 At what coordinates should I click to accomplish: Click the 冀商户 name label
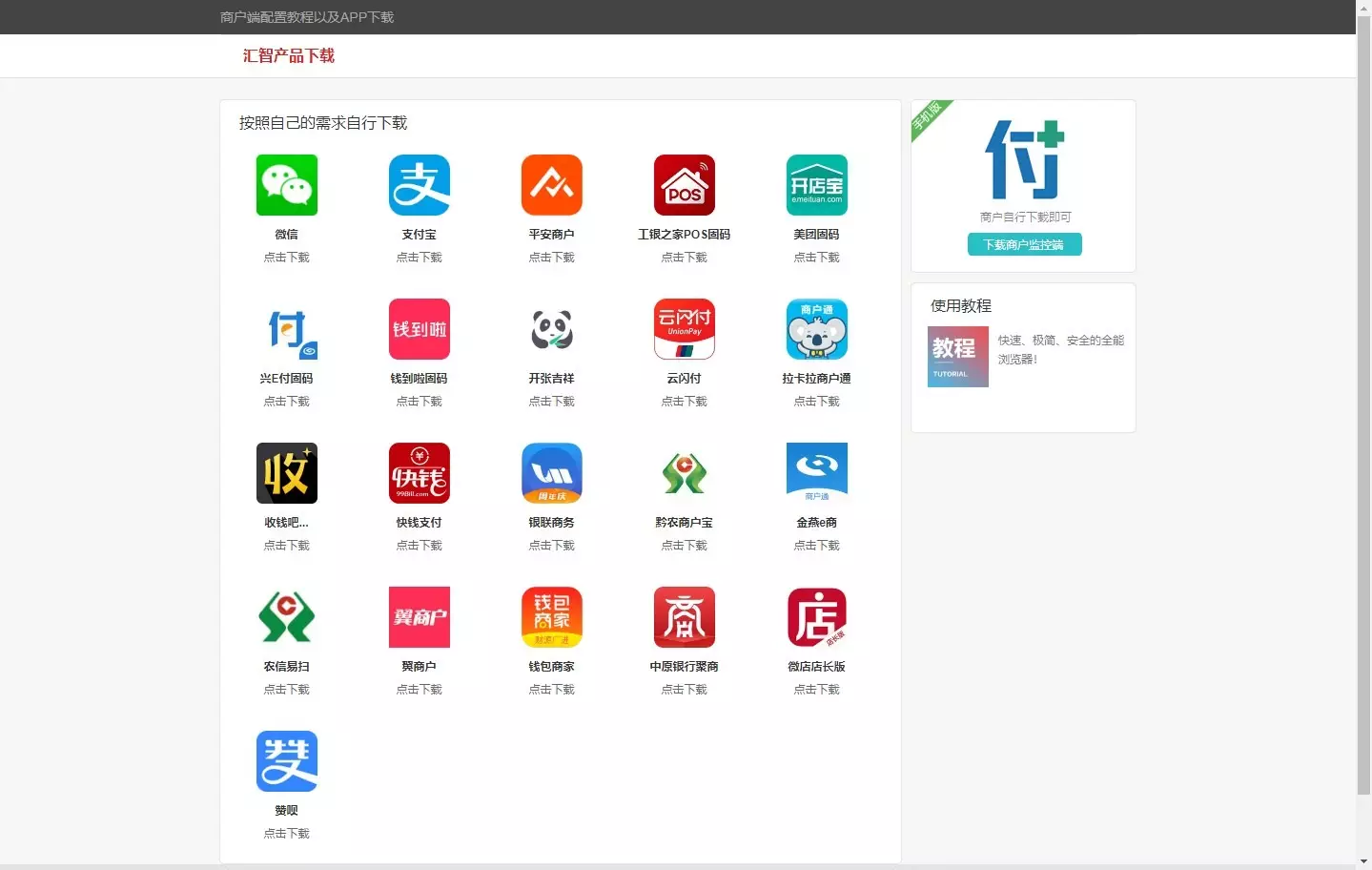pyautogui.click(x=419, y=667)
